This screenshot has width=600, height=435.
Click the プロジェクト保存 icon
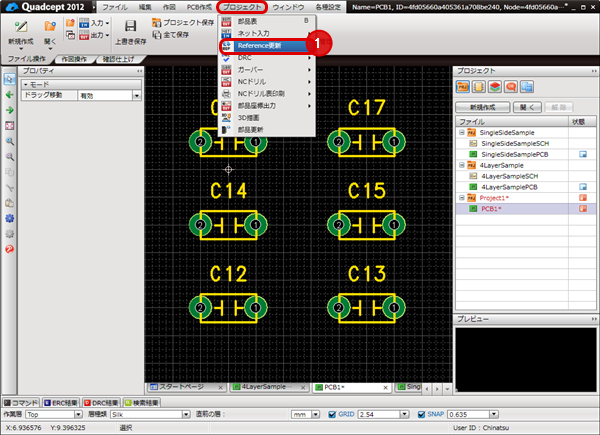157,23
